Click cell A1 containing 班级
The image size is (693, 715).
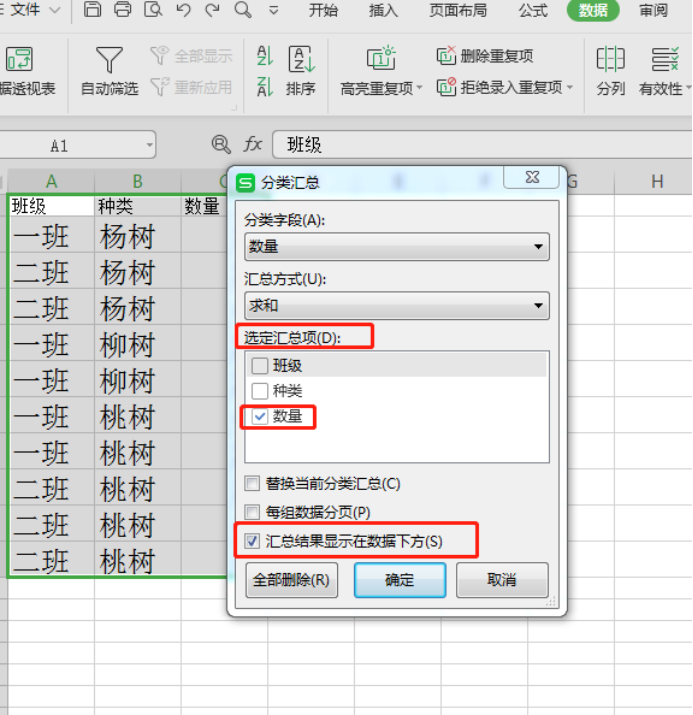[x=52, y=206]
